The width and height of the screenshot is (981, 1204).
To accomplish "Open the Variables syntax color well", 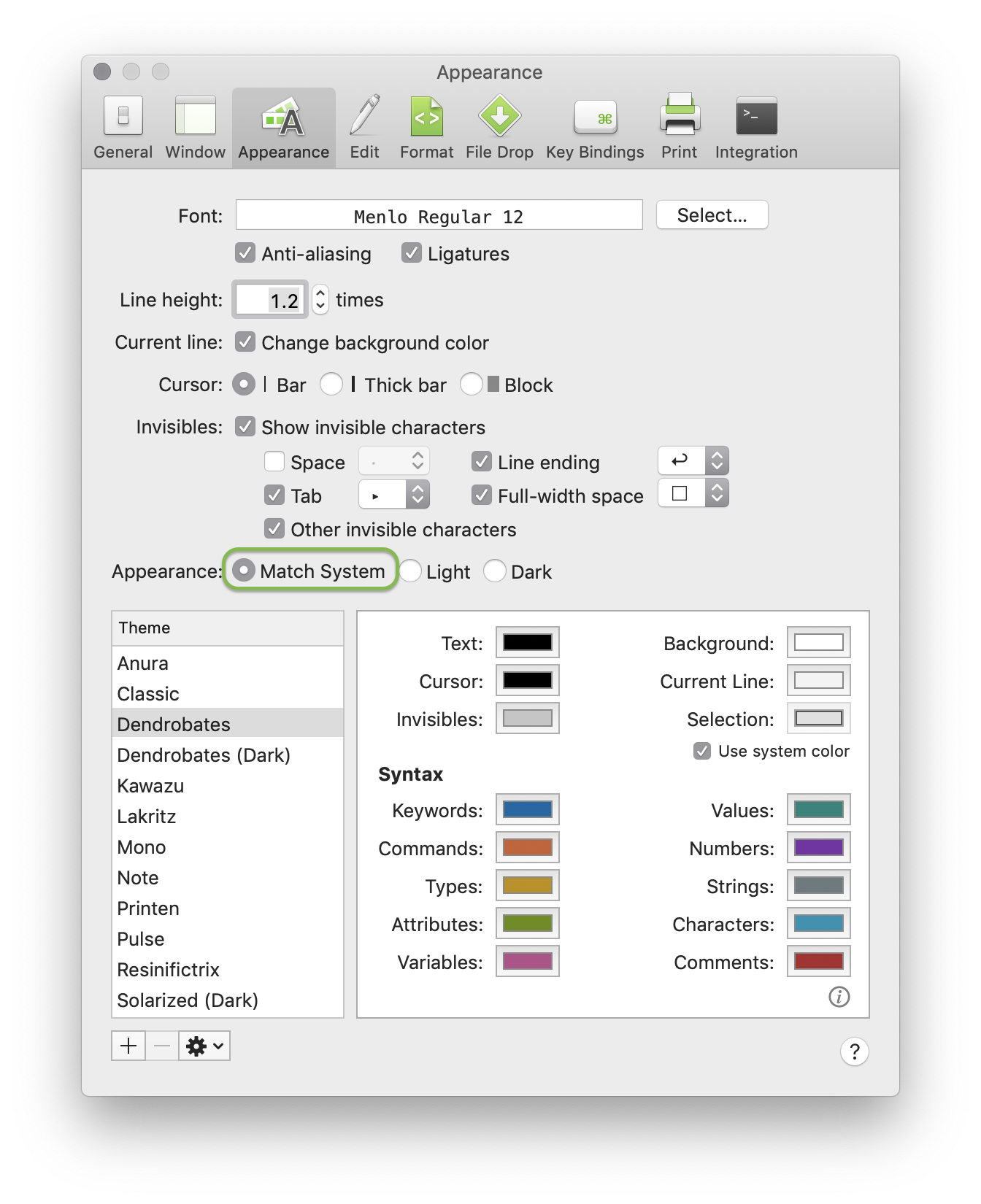I will tap(528, 961).
